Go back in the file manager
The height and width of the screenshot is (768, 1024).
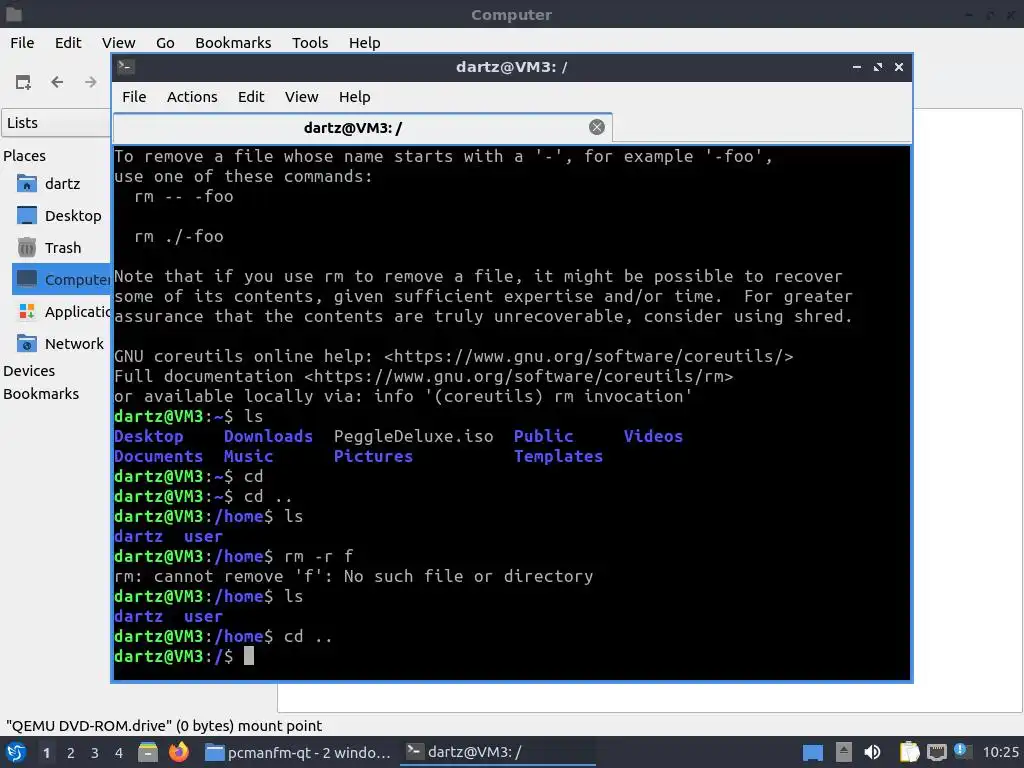point(57,82)
